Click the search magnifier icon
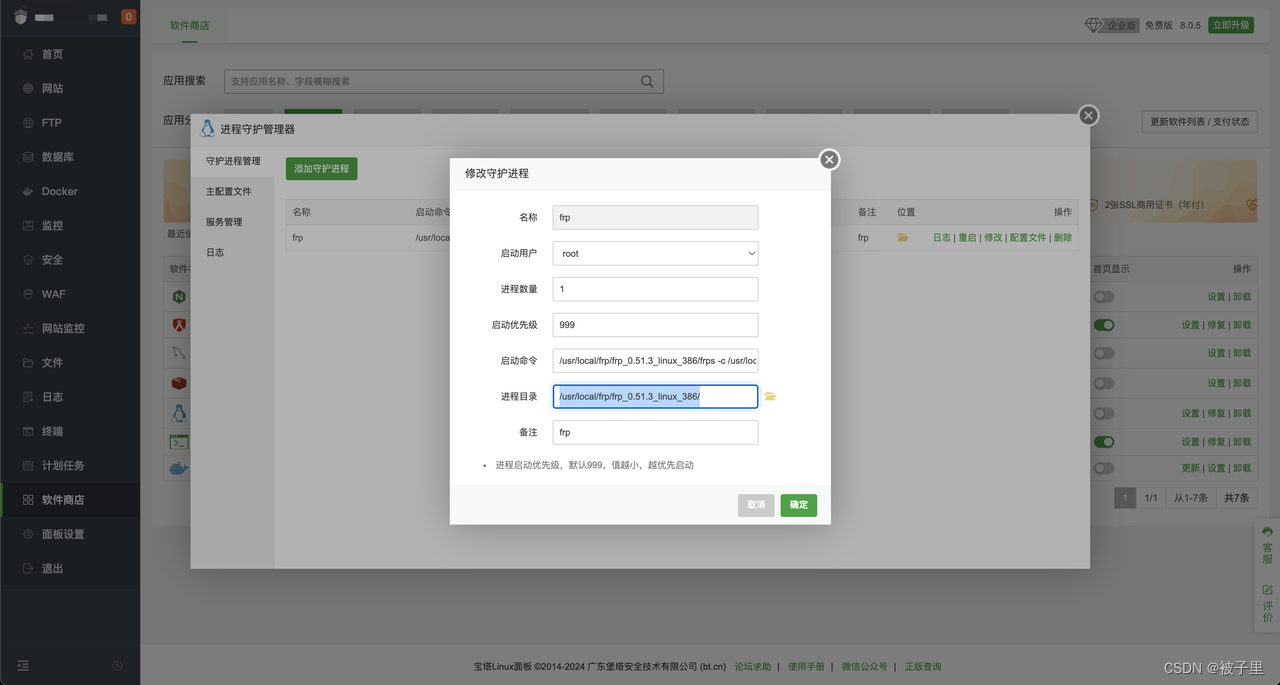Viewport: 1280px width, 685px height. (x=647, y=81)
